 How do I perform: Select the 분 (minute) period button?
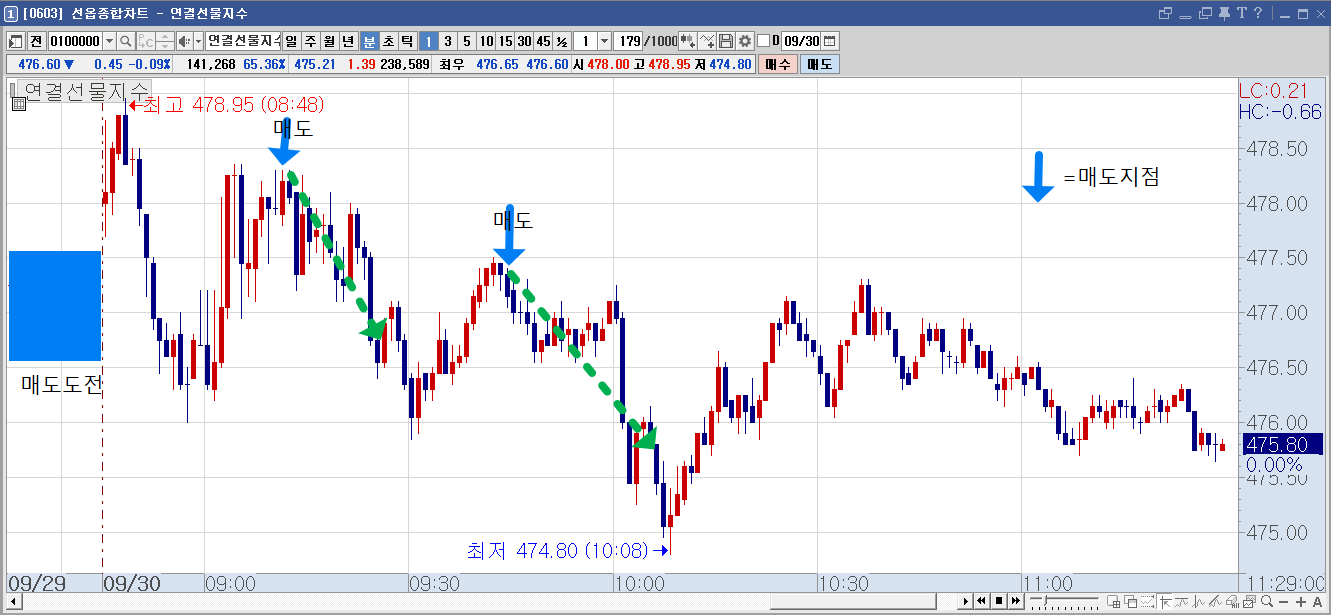pos(369,41)
